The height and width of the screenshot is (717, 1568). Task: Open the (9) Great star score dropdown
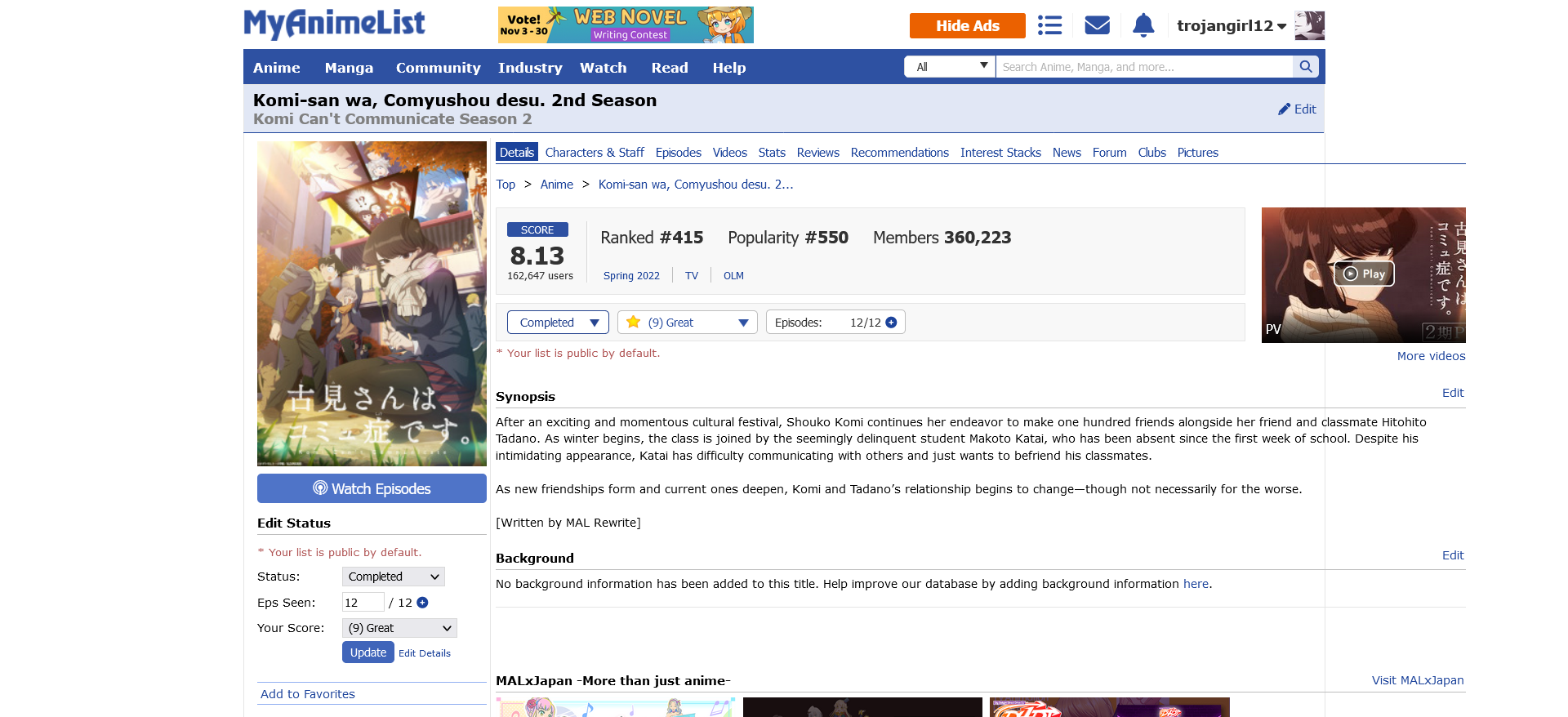(x=688, y=323)
